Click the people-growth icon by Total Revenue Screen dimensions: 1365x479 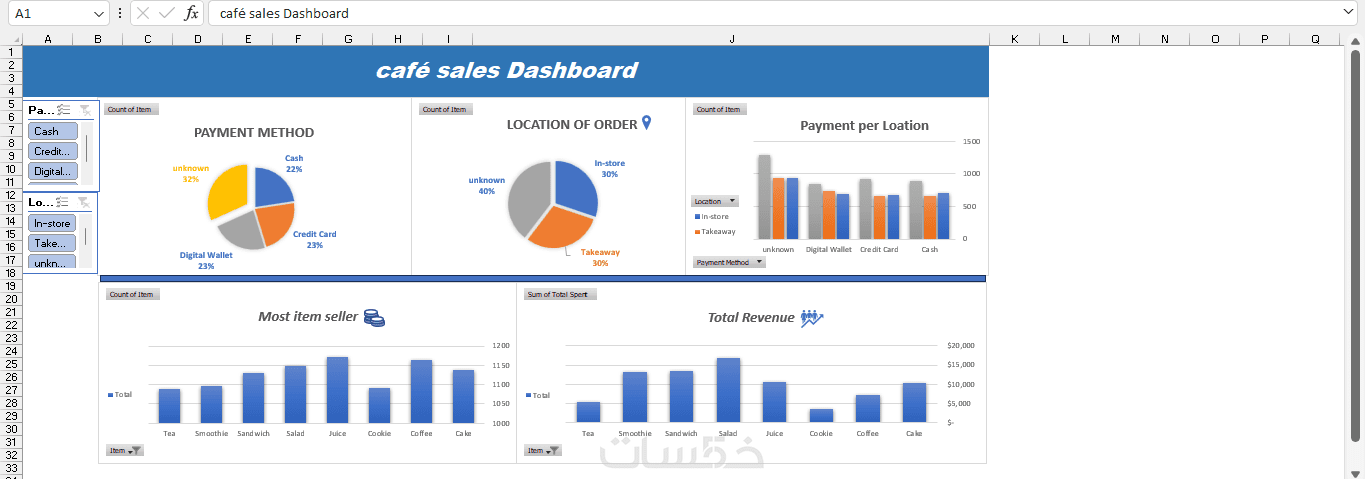click(x=812, y=318)
